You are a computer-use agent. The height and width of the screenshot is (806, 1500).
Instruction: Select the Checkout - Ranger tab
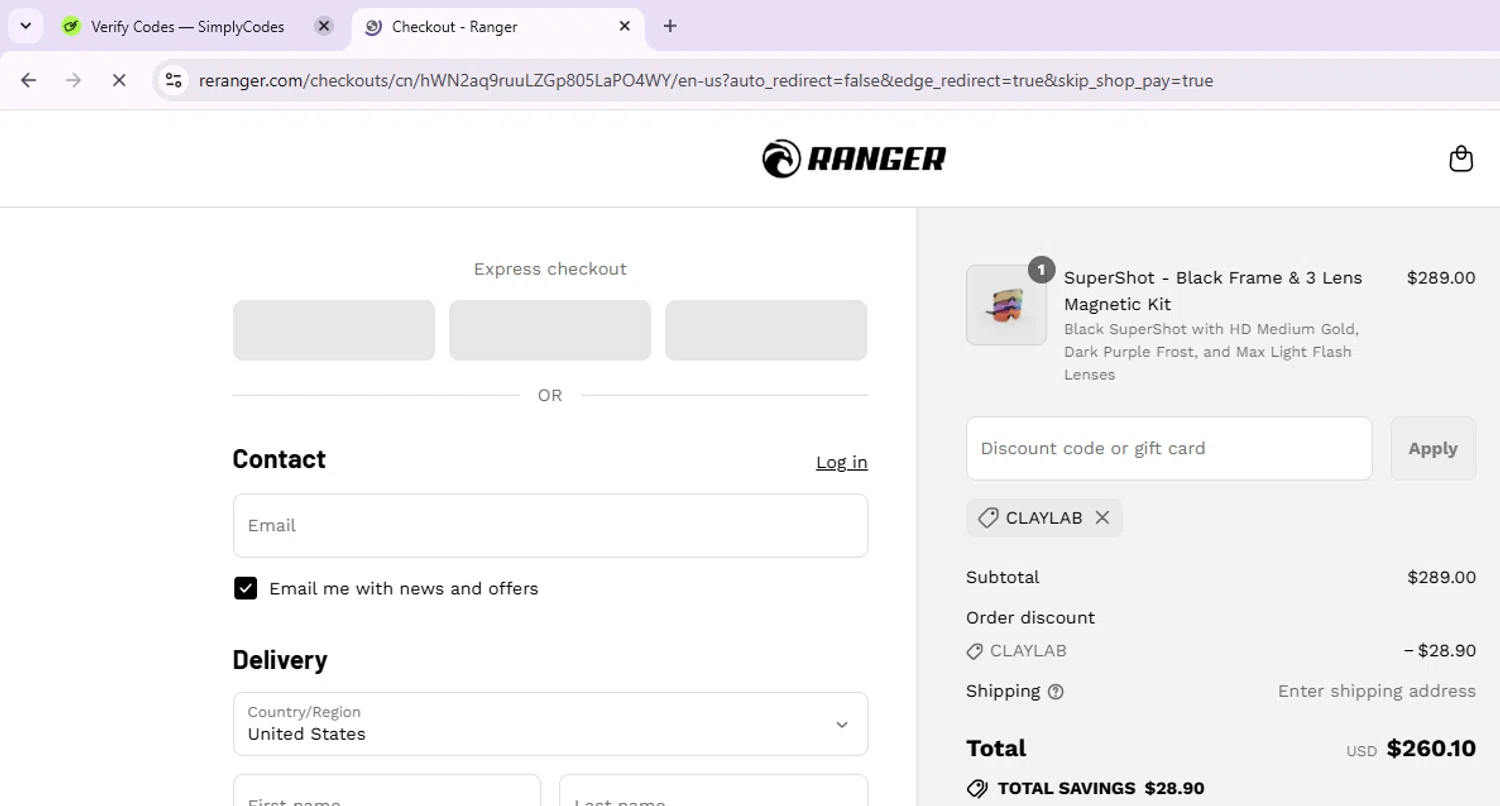498,27
